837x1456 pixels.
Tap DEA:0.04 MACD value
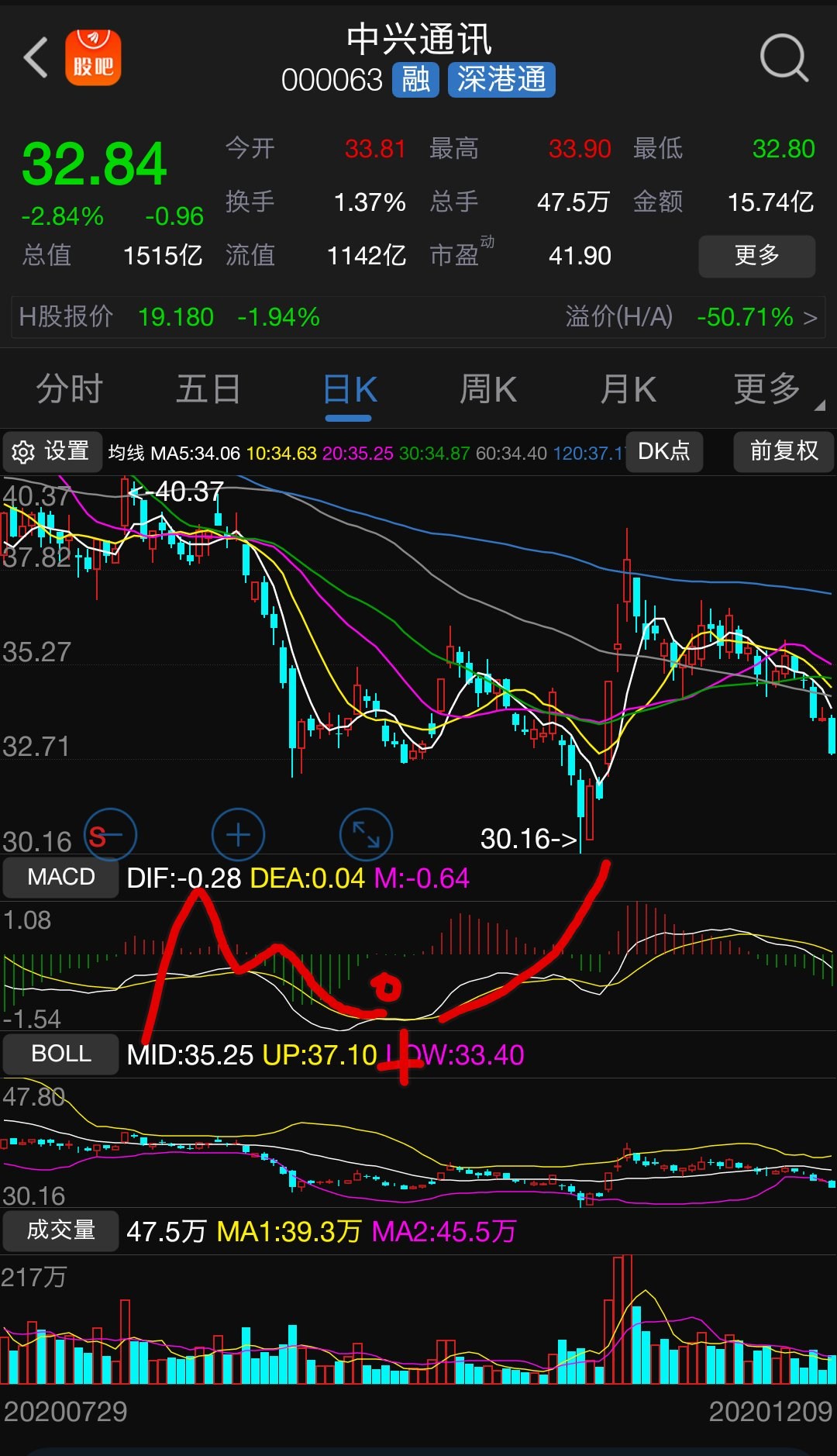point(308,878)
